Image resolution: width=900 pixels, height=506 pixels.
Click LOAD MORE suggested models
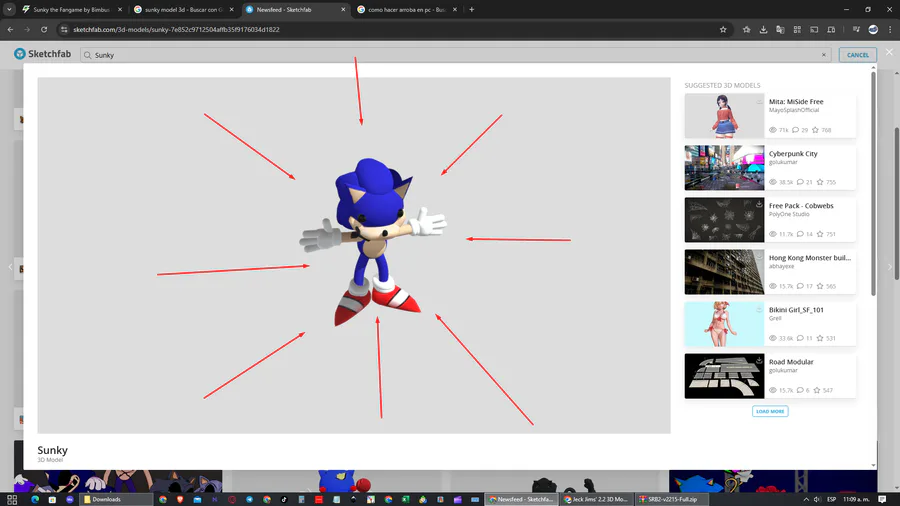[x=770, y=411]
